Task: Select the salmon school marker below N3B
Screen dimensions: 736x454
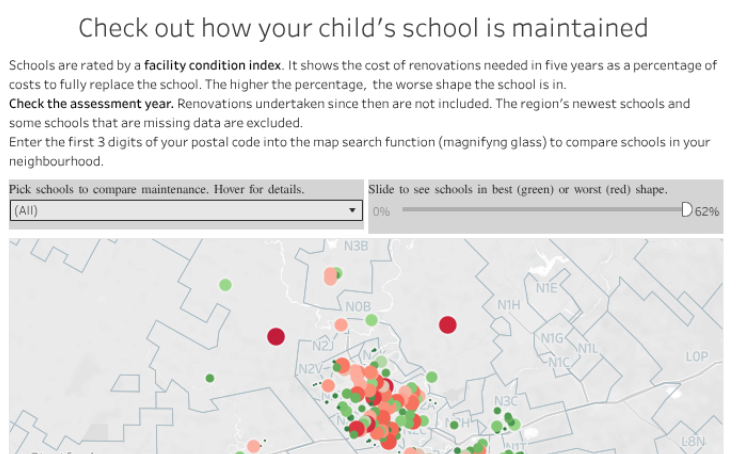Action: (x=331, y=276)
